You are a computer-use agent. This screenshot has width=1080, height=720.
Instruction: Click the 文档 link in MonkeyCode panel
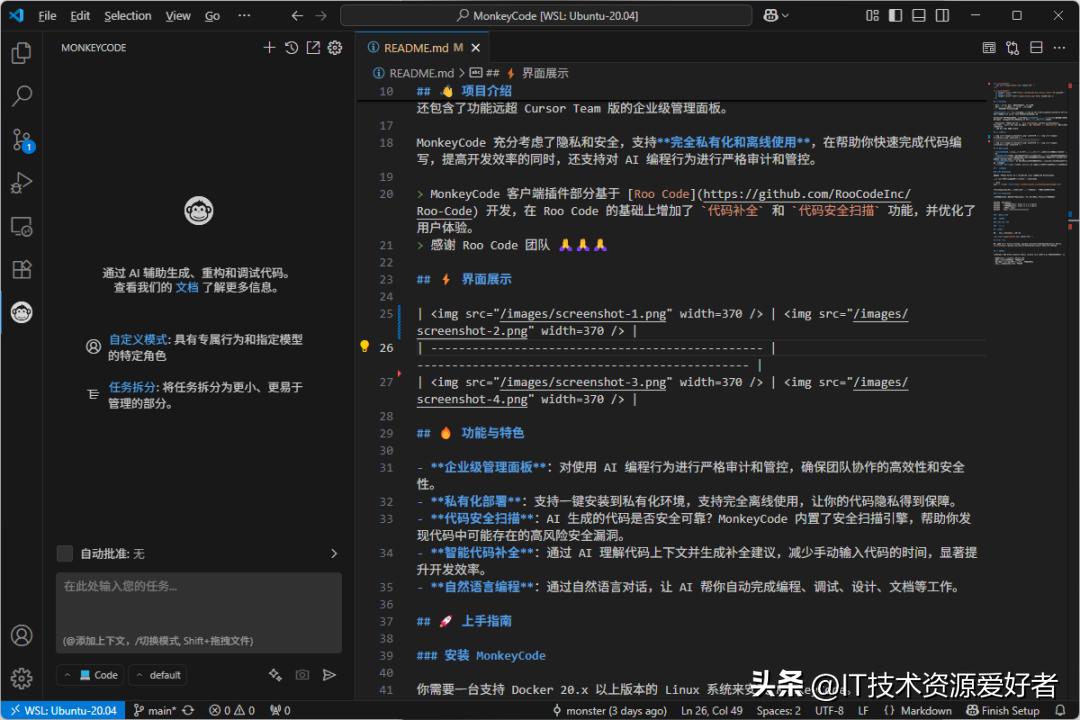coord(188,286)
